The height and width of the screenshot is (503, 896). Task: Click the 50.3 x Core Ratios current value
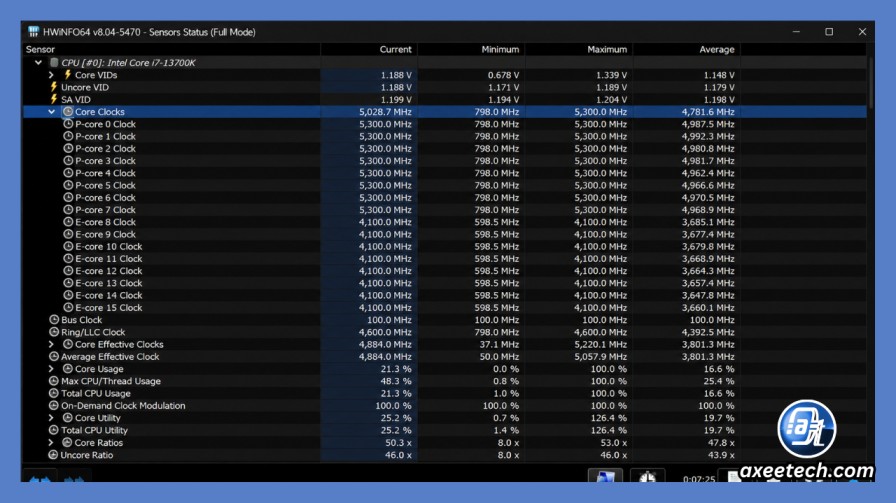(398, 442)
